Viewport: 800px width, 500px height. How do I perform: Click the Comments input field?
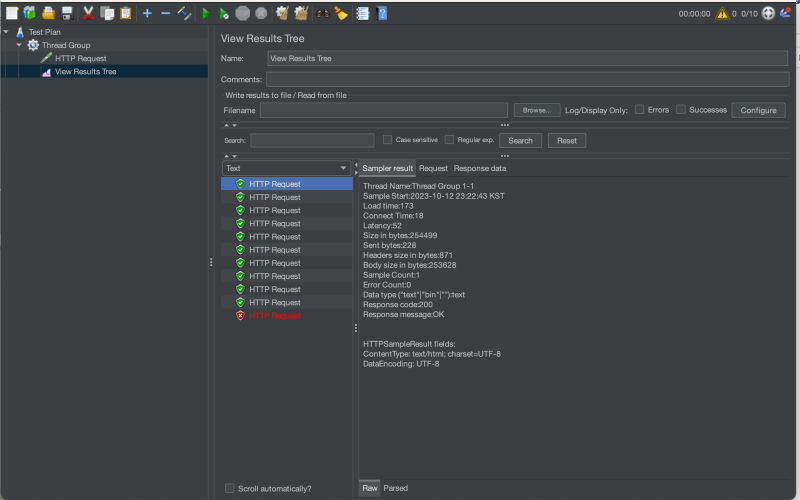[528, 79]
